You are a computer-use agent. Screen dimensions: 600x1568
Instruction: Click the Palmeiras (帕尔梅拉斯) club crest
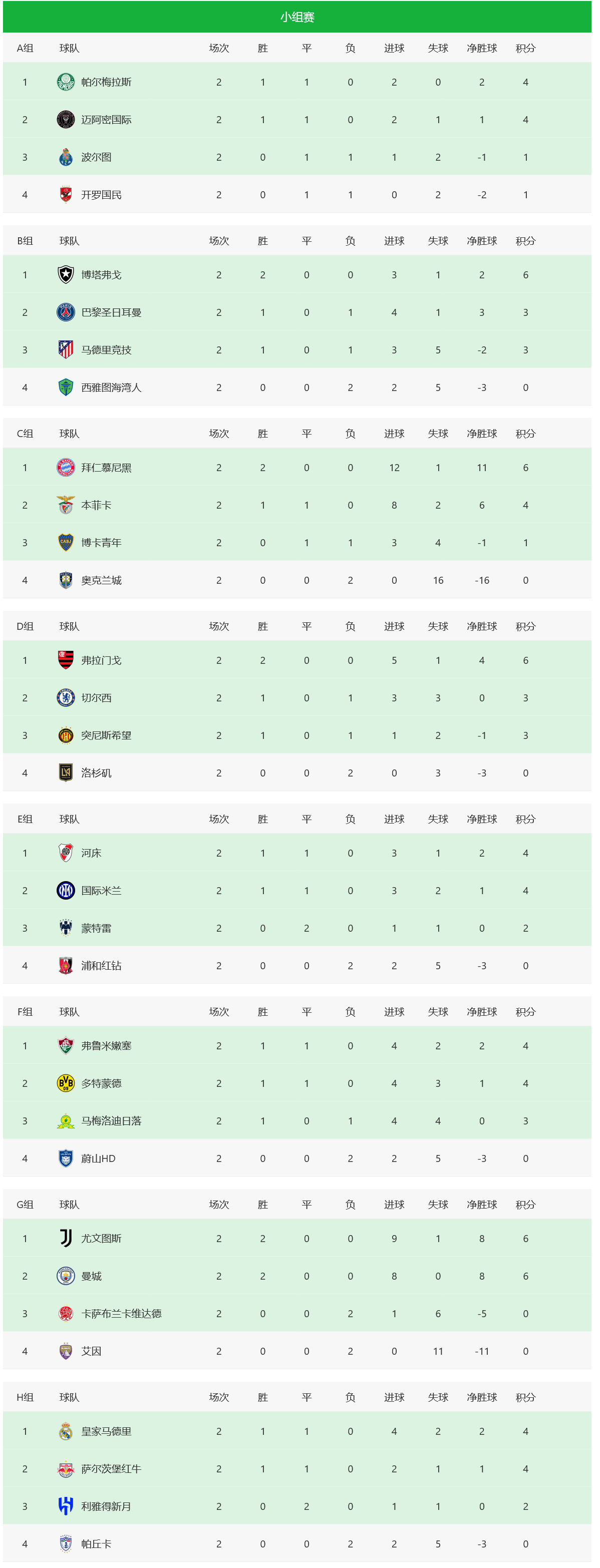(66, 82)
